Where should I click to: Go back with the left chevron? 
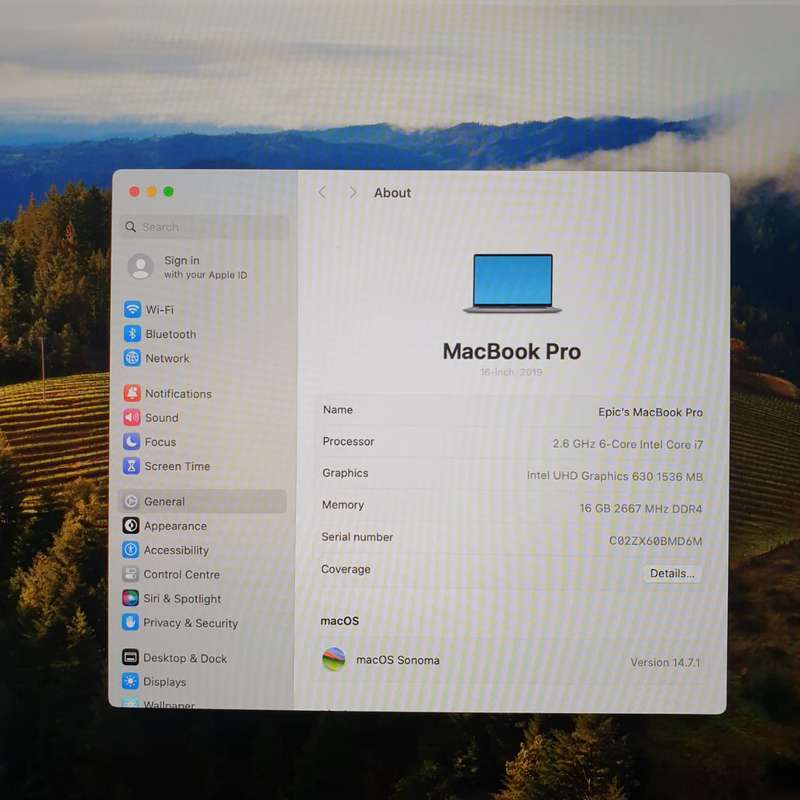[322, 192]
